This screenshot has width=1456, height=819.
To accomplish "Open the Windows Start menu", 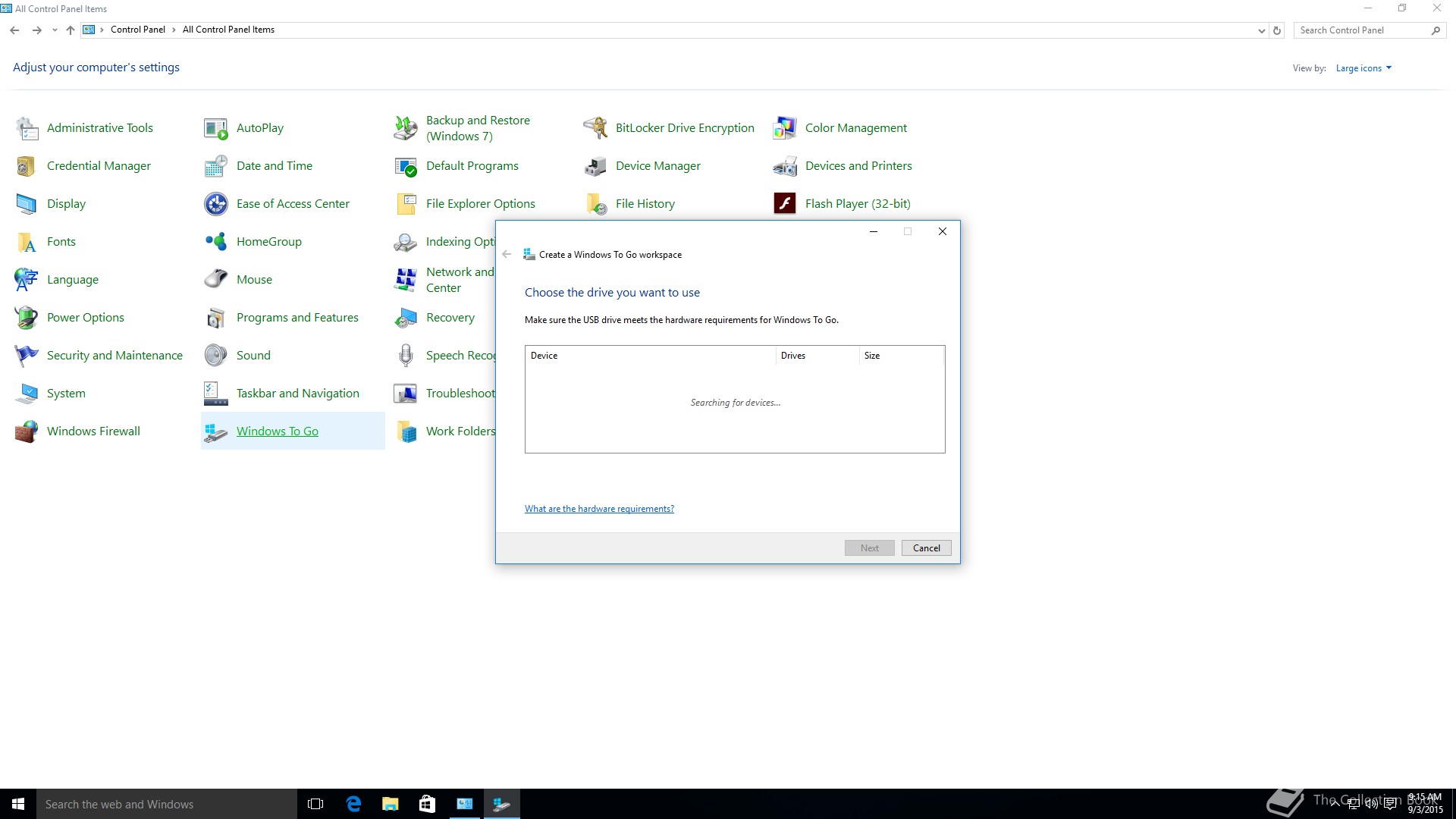I will point(18,804).
